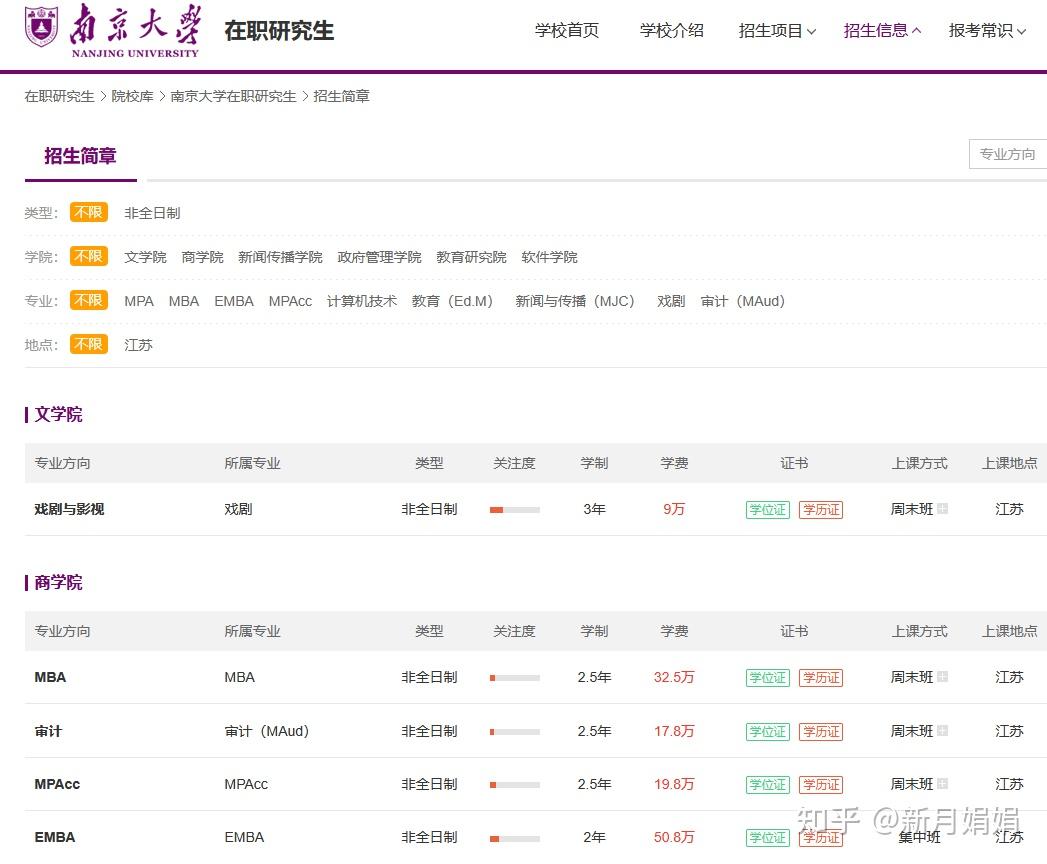1047x864 pixels.
Task: Focus the 专业方向 search field
Action: click(x=1008, y=154)
